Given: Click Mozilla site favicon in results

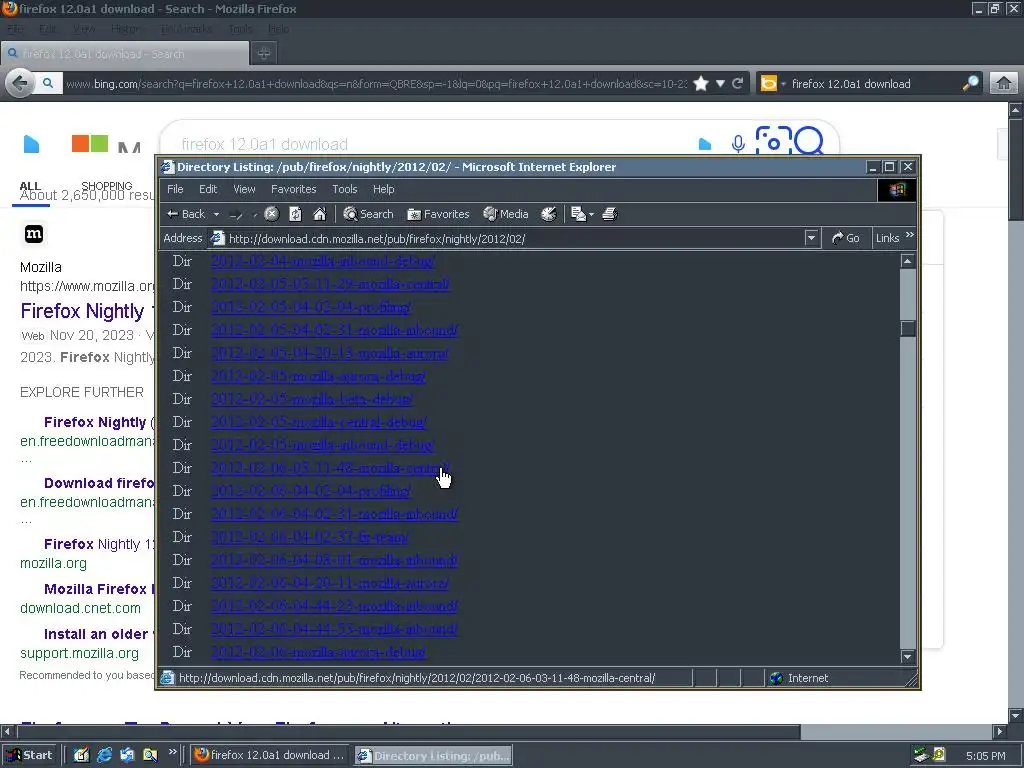Looking at the screenshot, I should (x=34, y=234).
